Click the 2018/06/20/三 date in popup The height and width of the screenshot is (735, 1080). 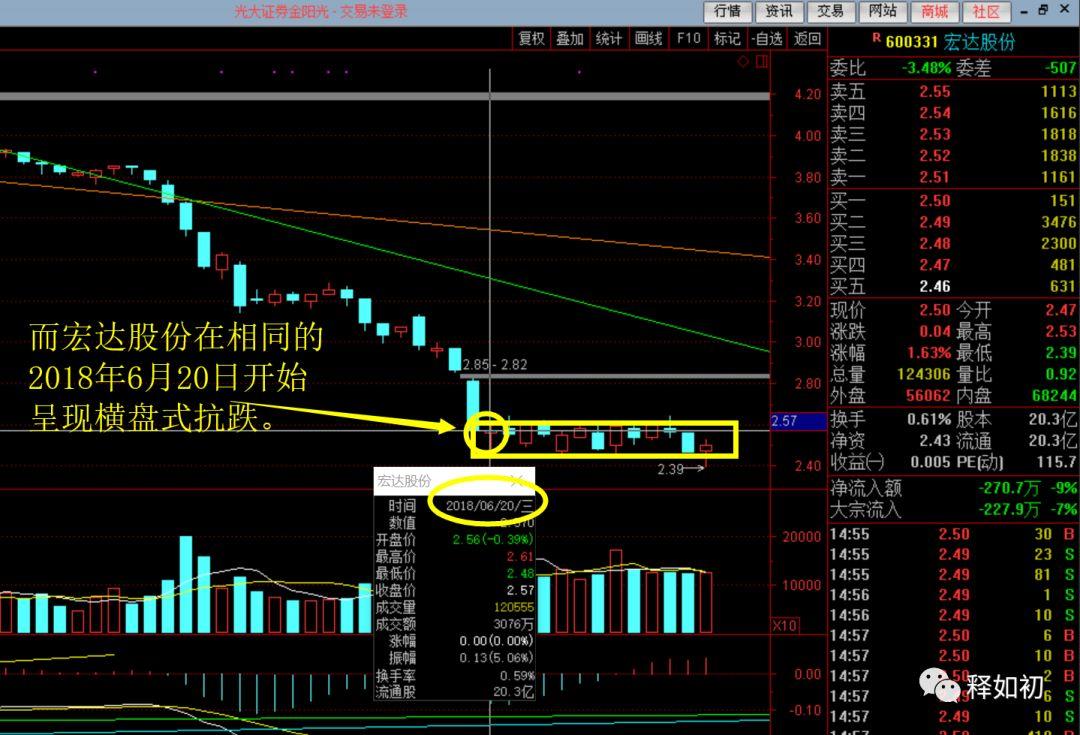pyautogui.click(x=489, y=506)
